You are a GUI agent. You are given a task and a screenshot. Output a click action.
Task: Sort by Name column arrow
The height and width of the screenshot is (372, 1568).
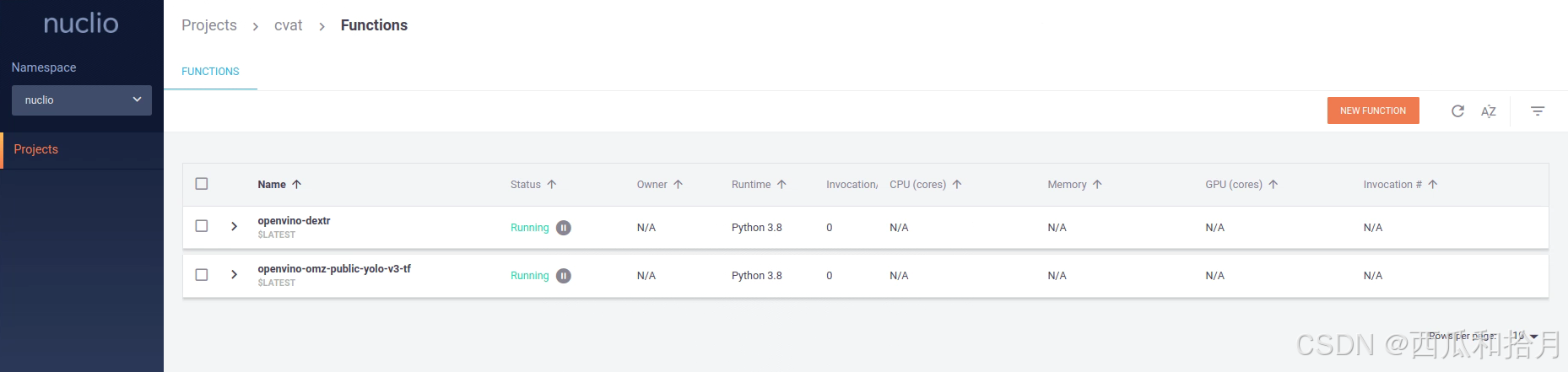click(296, 185)
